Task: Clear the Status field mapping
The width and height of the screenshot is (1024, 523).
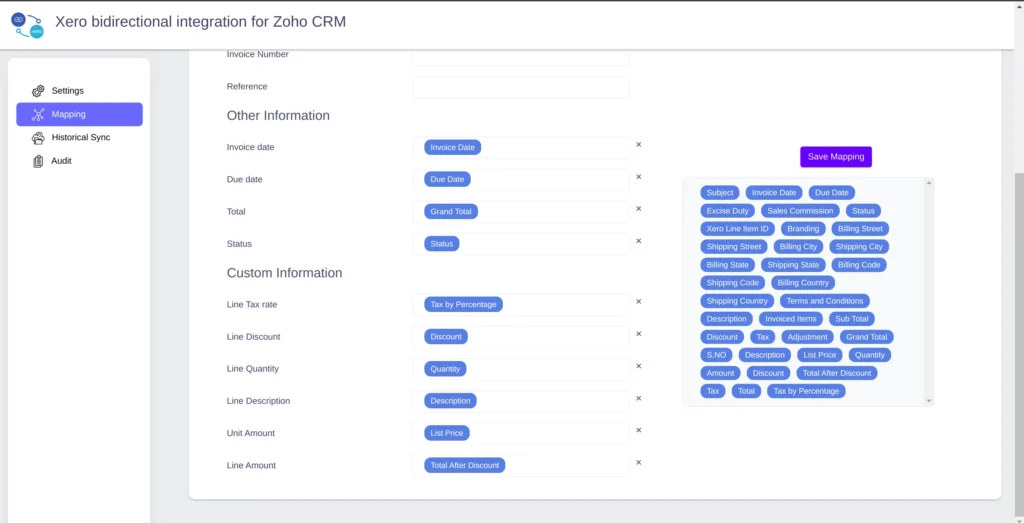Action: tap(639, 241)
